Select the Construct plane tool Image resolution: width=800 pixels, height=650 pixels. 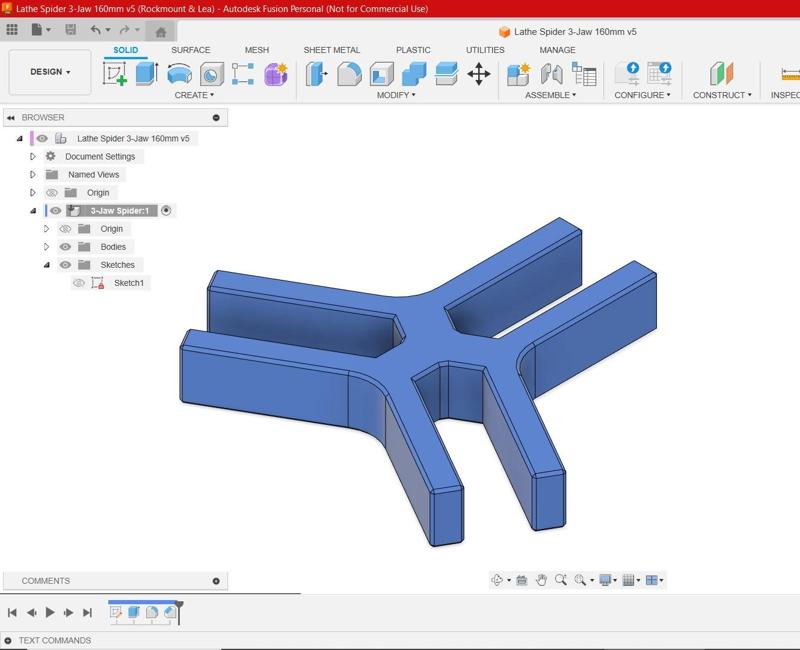(x=721, y=74)
